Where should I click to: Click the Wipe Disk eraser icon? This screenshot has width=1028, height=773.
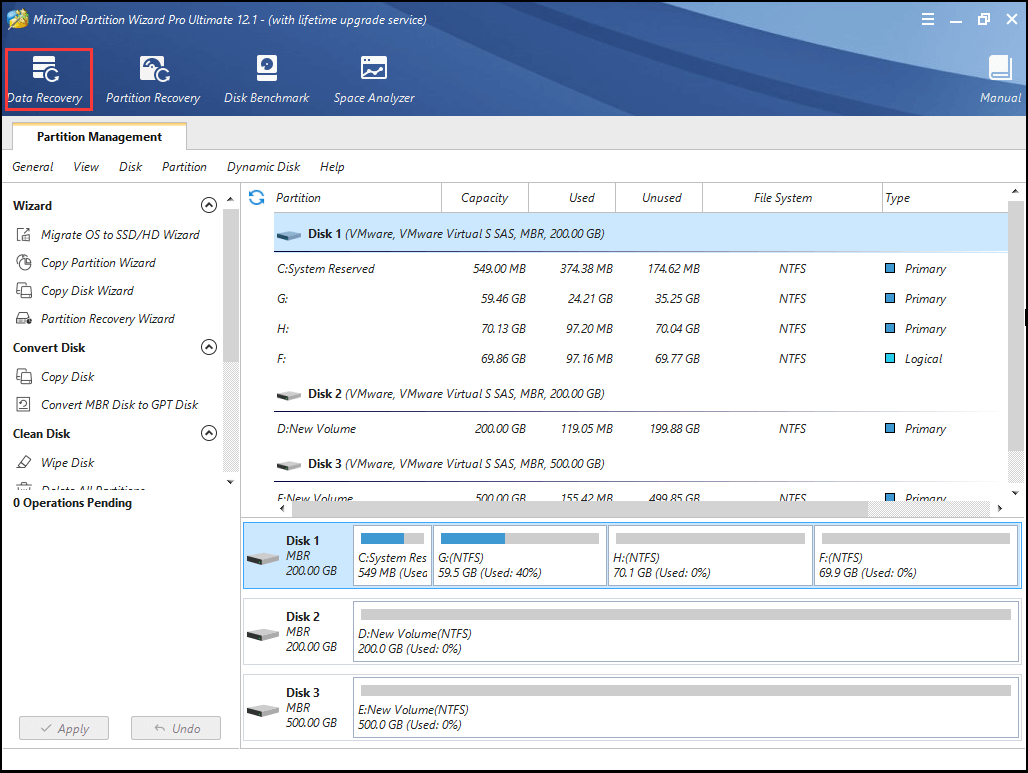pos(24,462)
